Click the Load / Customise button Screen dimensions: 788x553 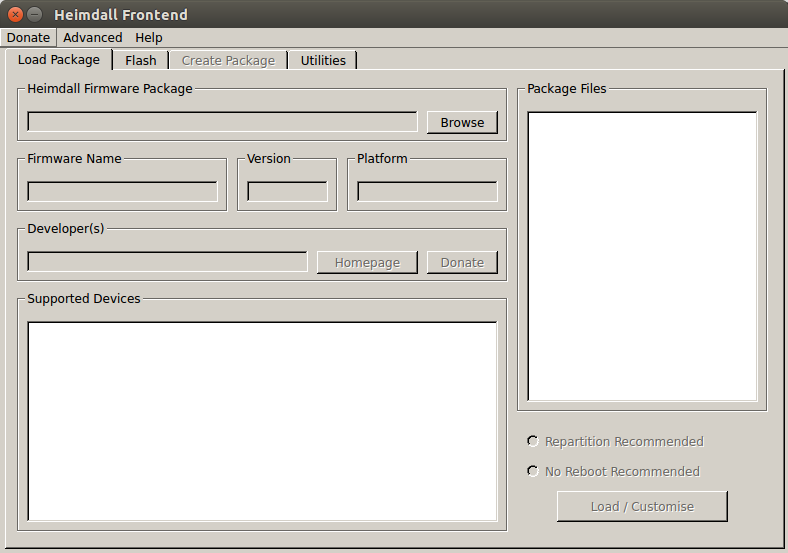point(642,506)
